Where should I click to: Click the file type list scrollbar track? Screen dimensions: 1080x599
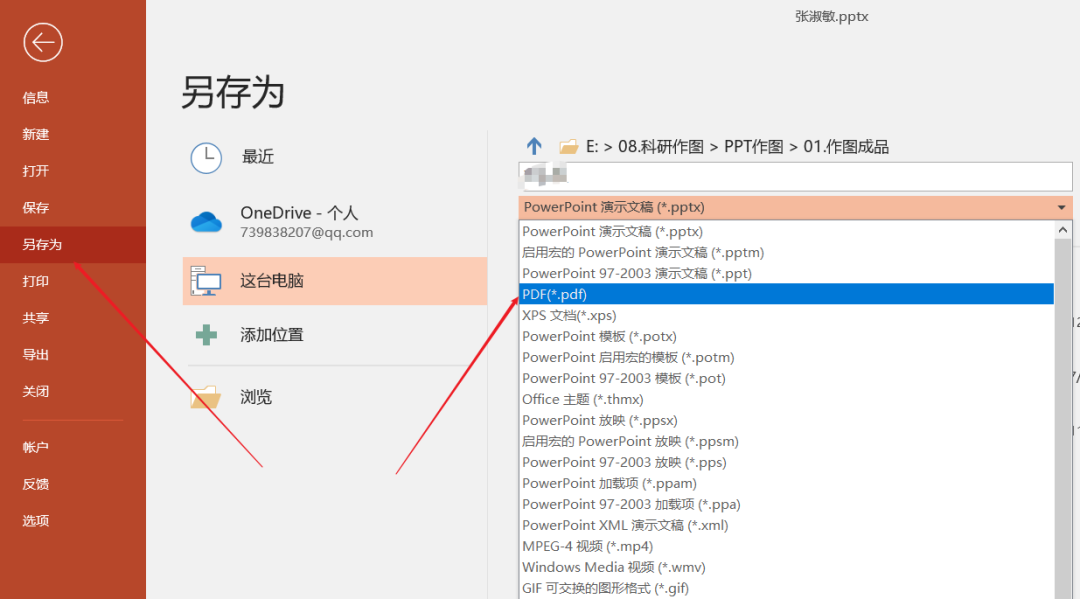[x=1063, y=419]
